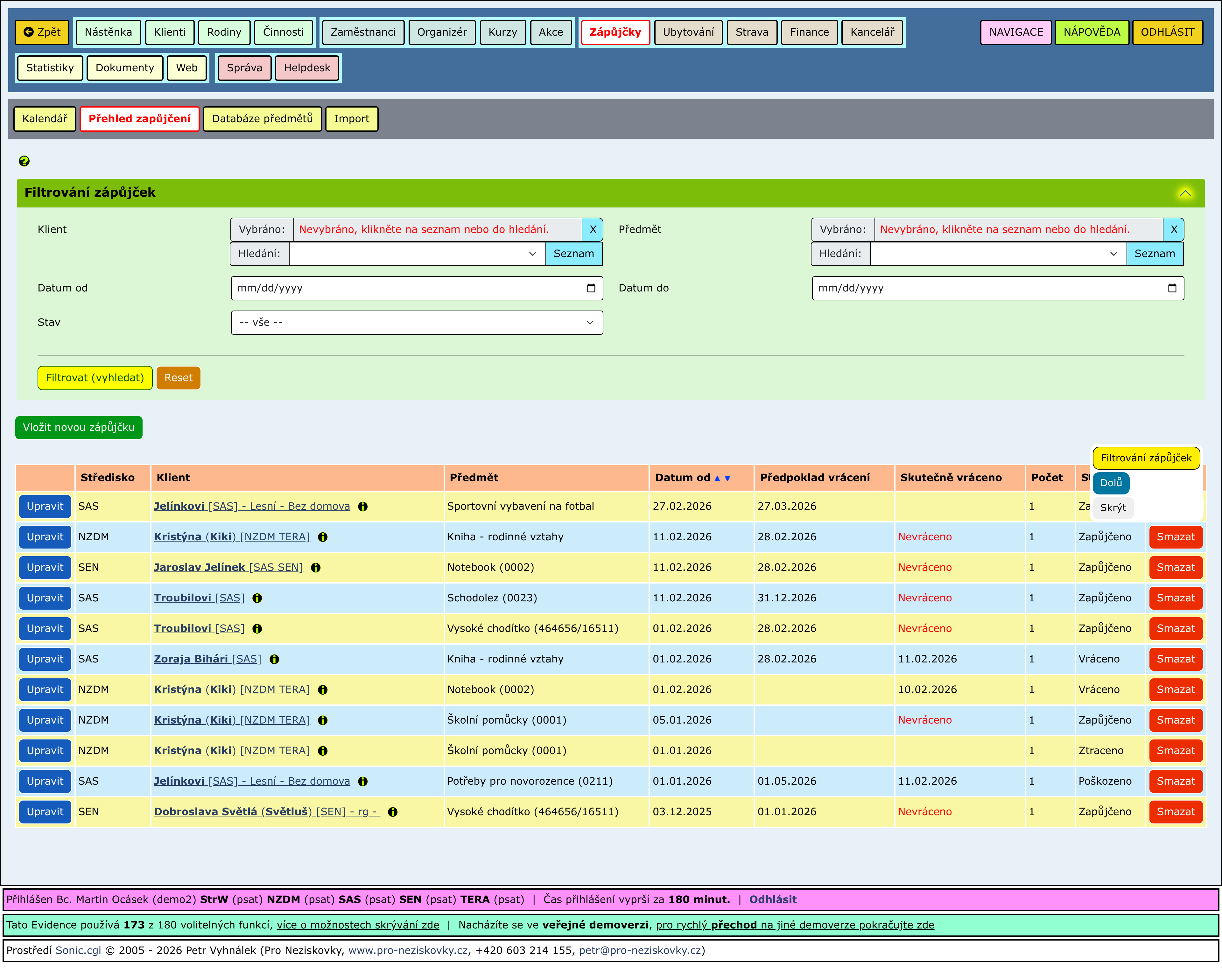Open info icon beside Jaroslav Jelínek
The height and width of the screenshot is (980, 1222).
(x=316, y=567)
